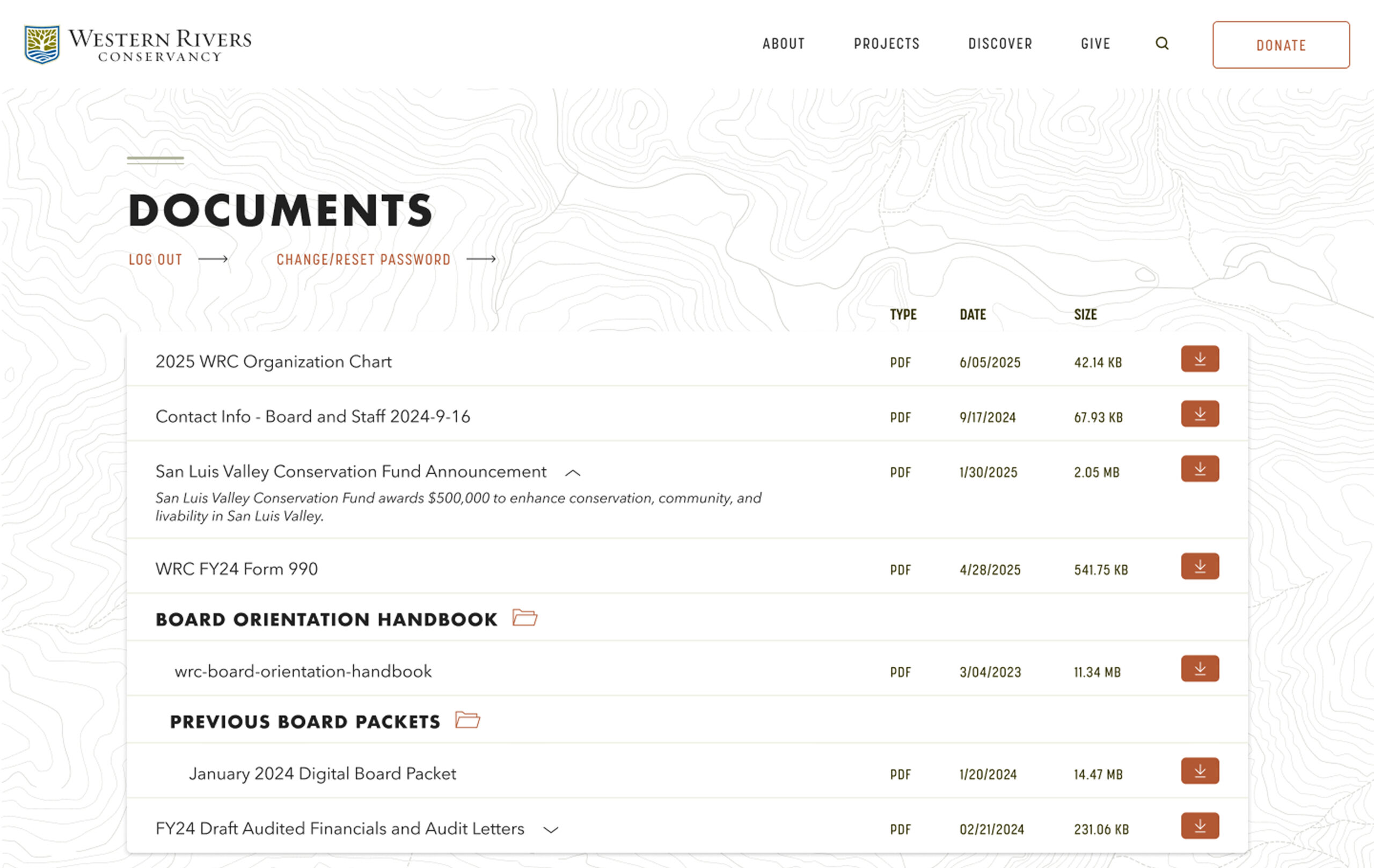The image size is (1374, 868).
Task: Open the Projects menu
Action: tap(886, 44)
